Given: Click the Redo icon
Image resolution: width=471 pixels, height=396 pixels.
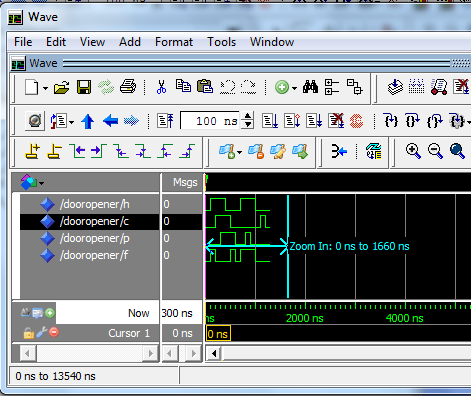Looking at the screenshot, I should (x=249, y=87).
